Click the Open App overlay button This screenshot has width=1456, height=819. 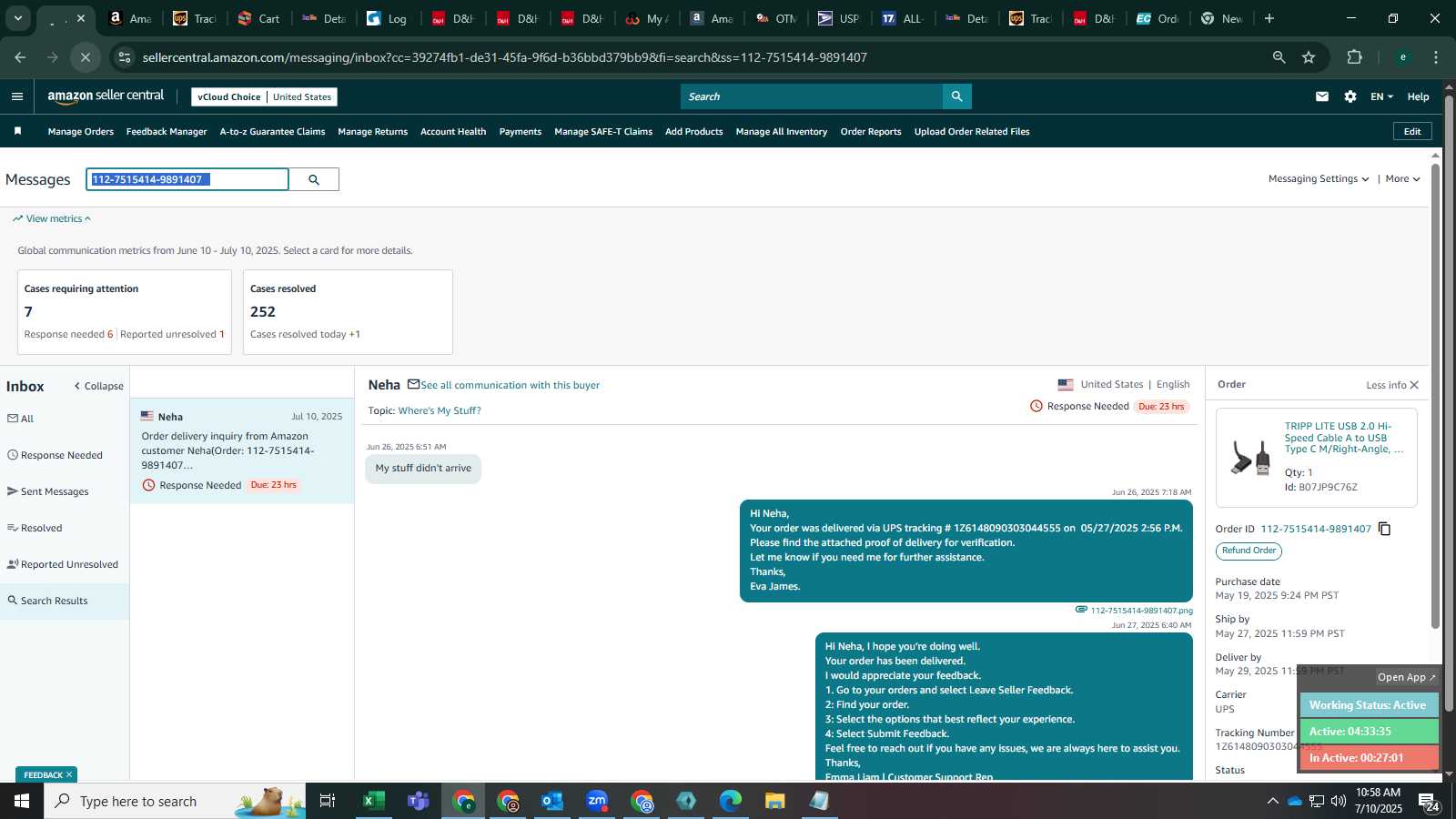pos(1406,677)
